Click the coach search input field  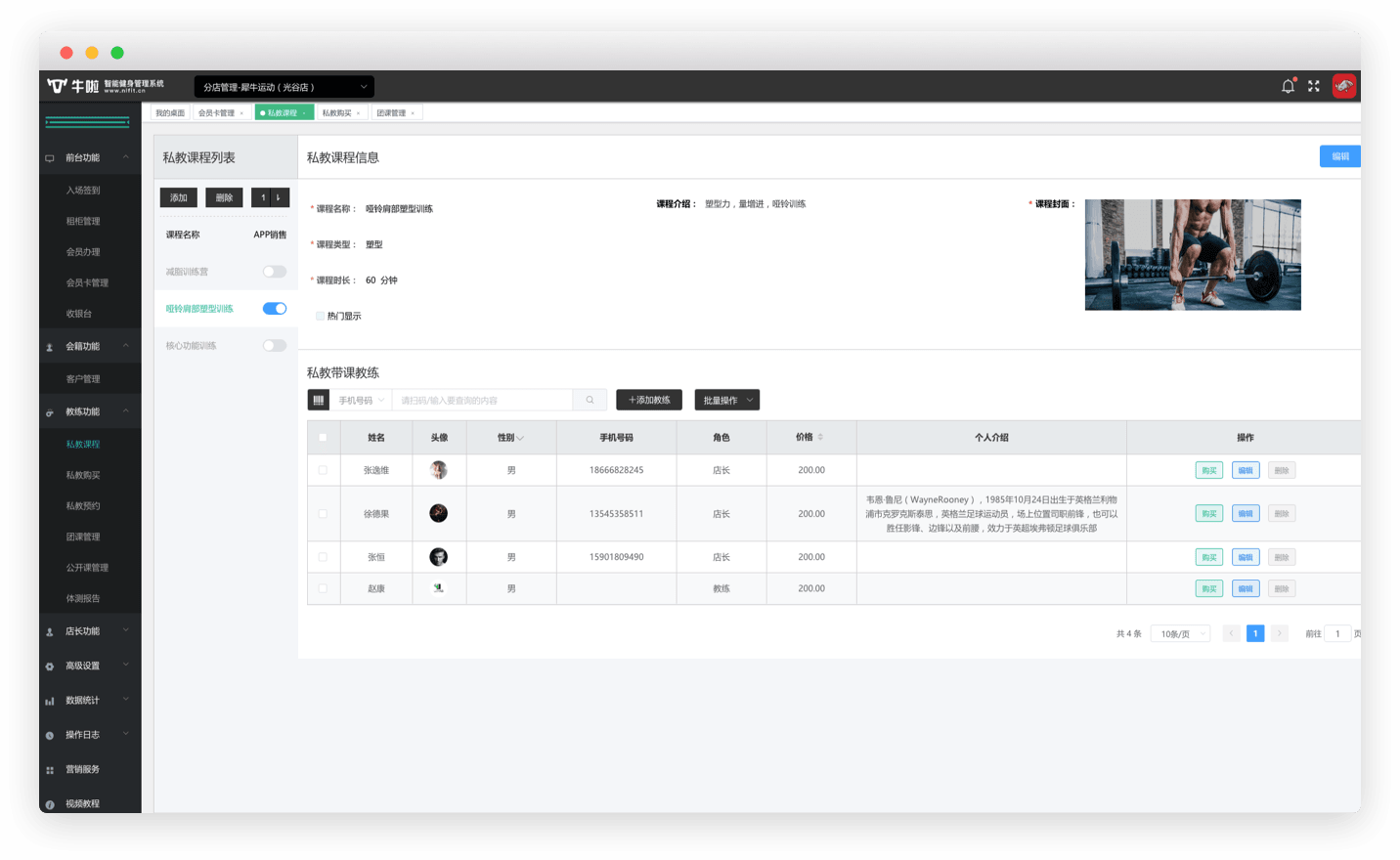[482, 400]
